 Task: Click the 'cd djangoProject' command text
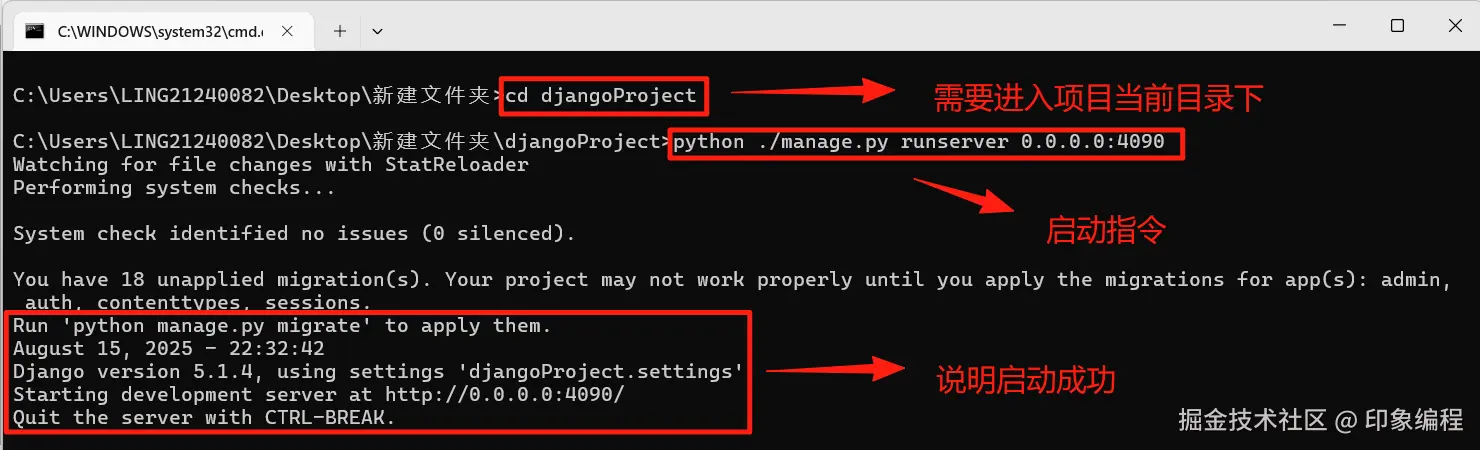tap(601, 96)
